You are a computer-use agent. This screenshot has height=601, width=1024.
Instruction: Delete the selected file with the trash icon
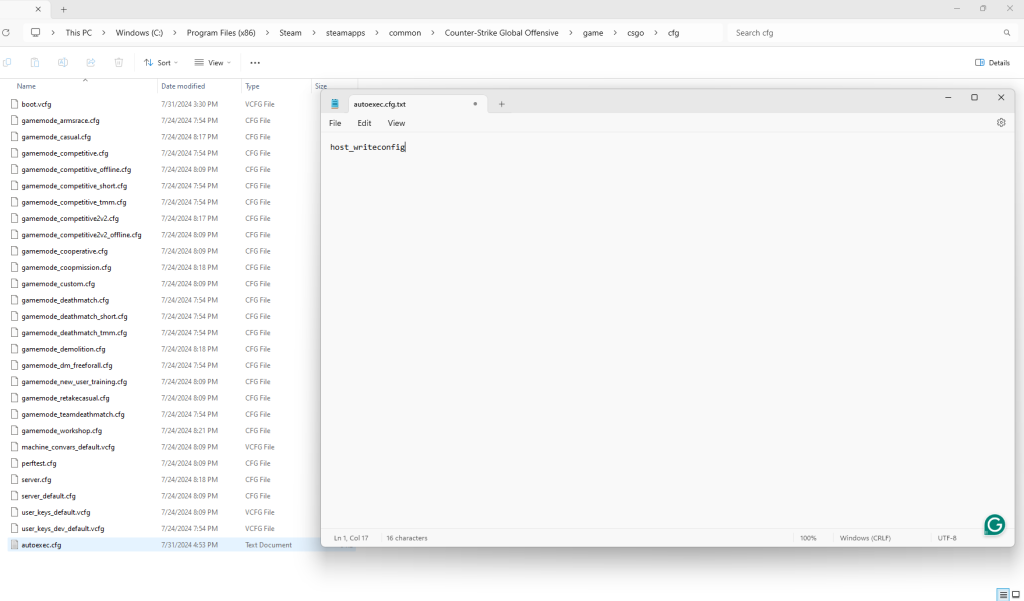118,62
